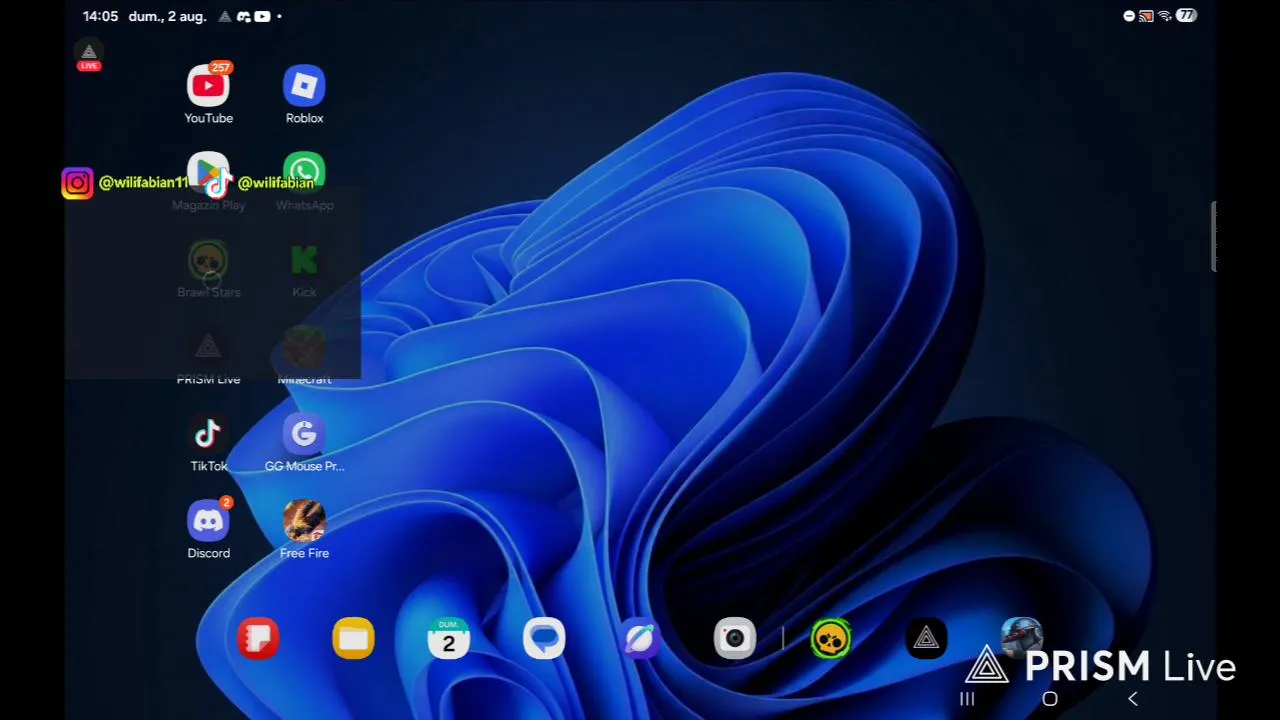Screen dimensions: 1280x720
Task: Open WhatsApp from the home screen
Action: point(304,174)
